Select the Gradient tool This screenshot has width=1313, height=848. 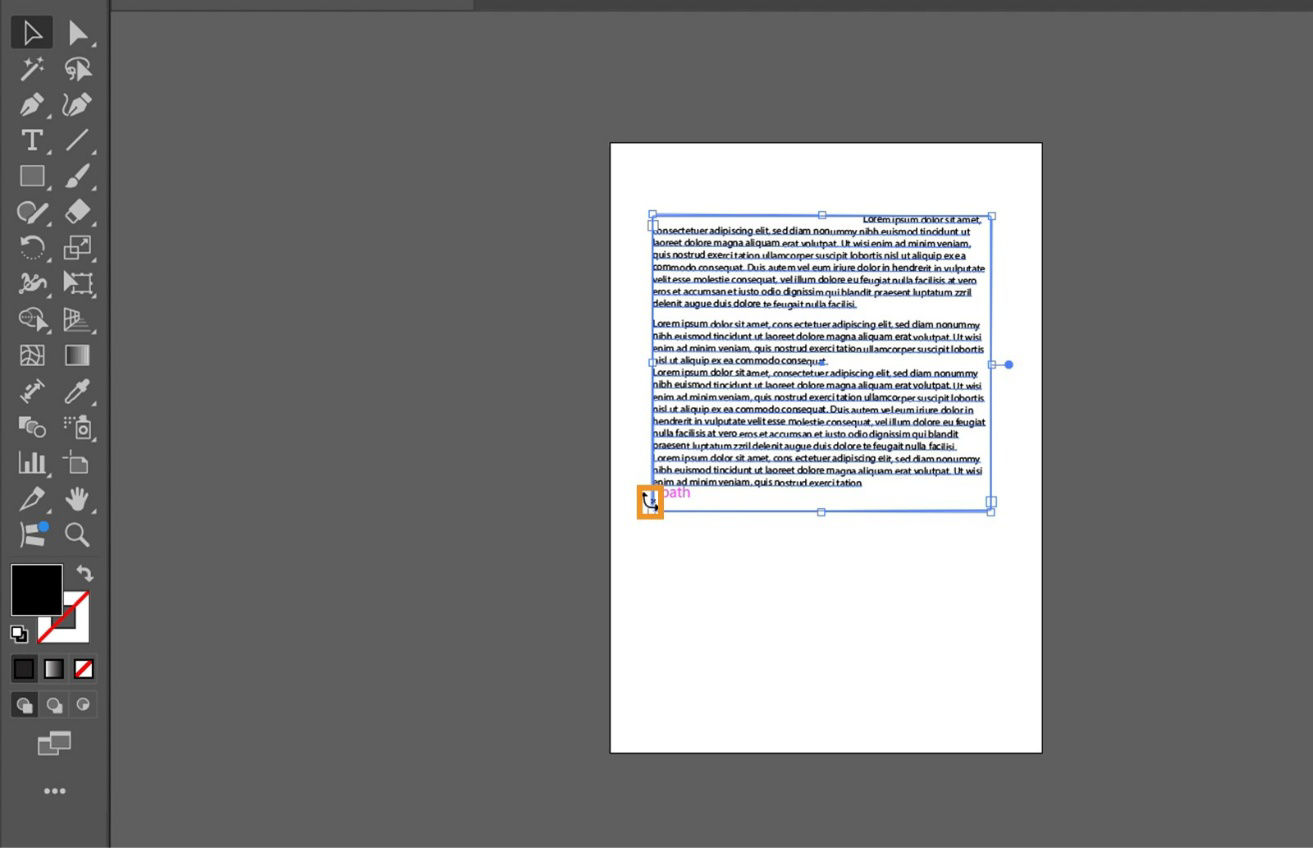(77, 355)
